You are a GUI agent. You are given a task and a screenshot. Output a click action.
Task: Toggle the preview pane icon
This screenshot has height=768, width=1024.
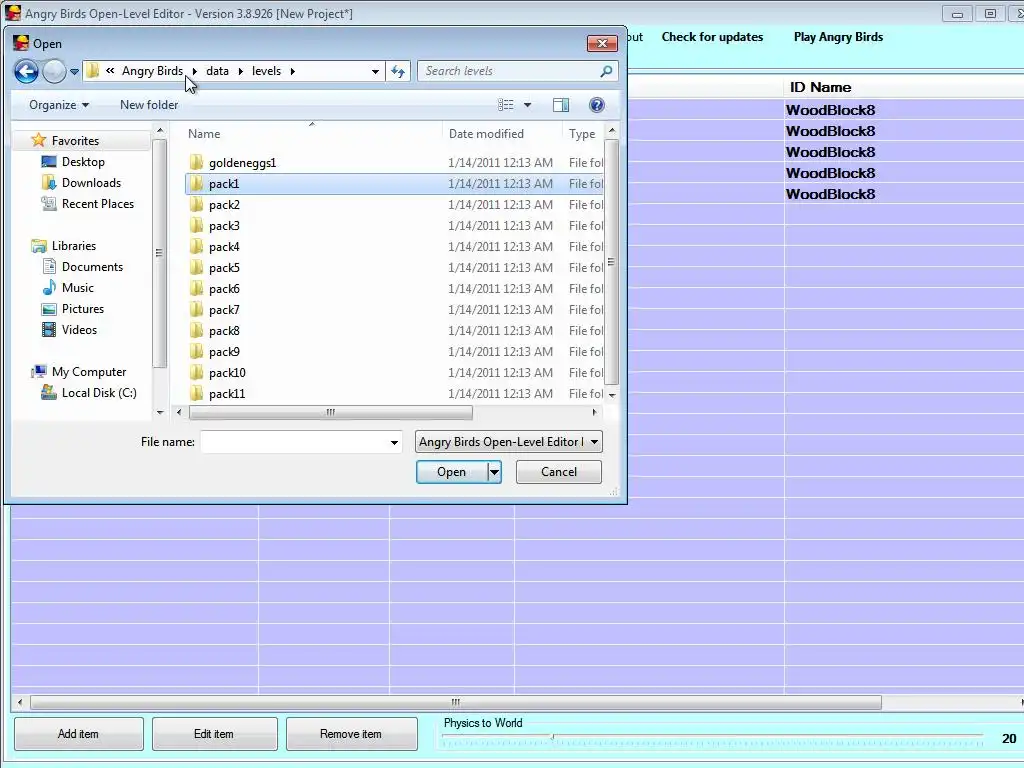click(561, 105)
